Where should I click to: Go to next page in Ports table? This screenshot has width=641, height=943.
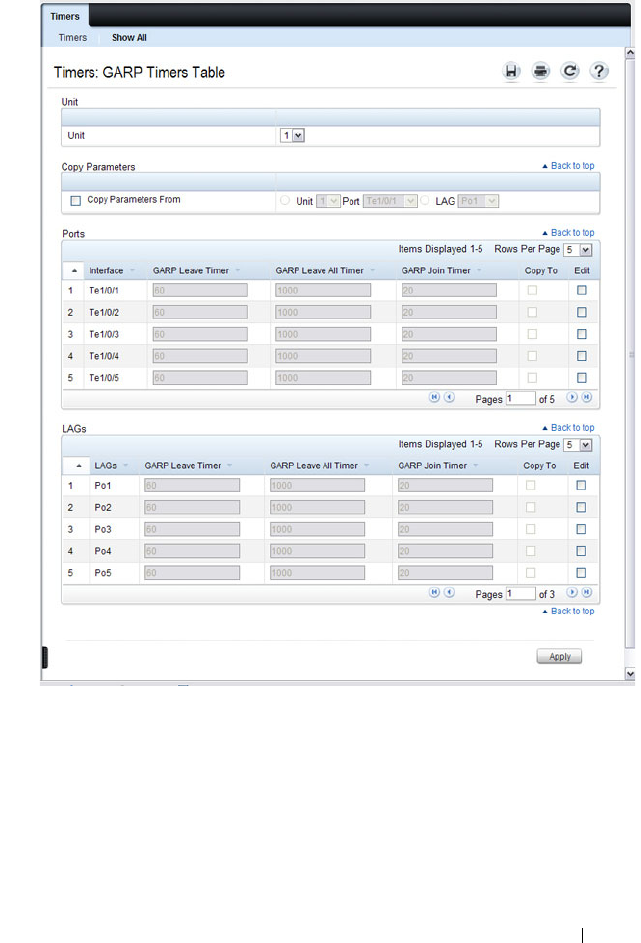572,398
